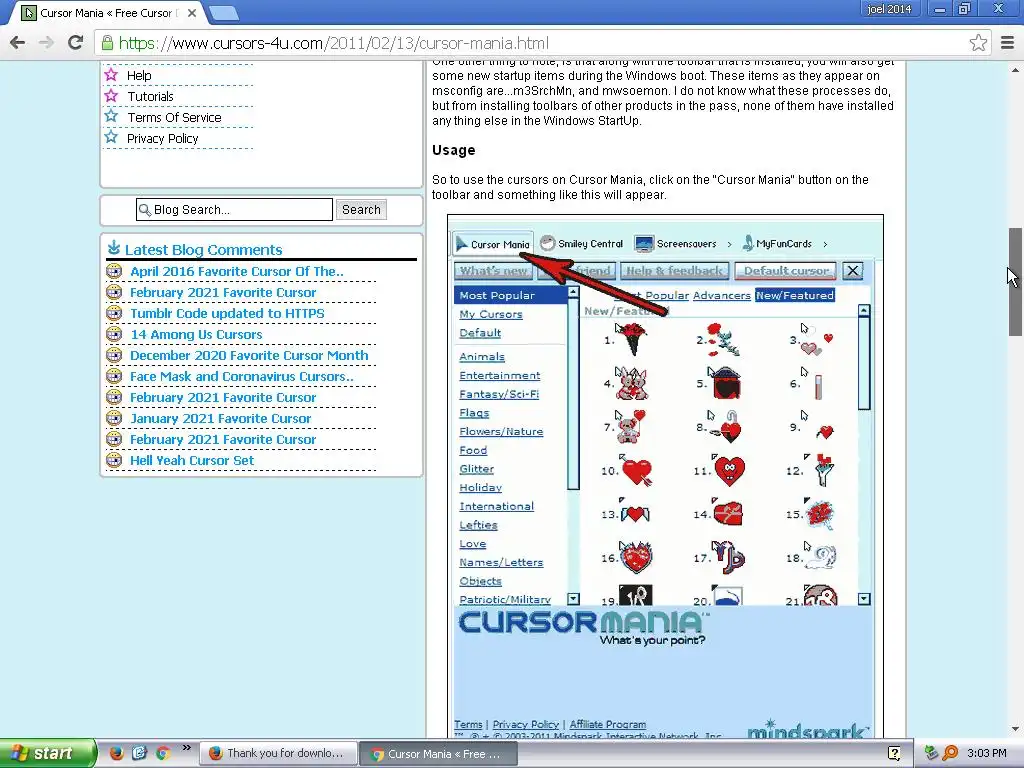Close the Cursor Mania panel with the X
The width and height of the screenshot is (1024, 768).
853,270
